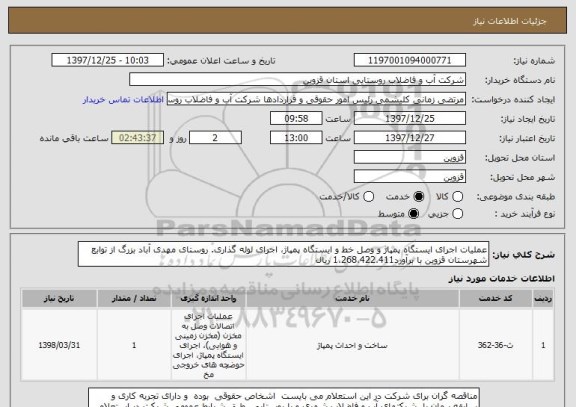Click the general description text area
This screenshot has height=407, width=576.
pyautogui.click(x=283, y=255)
